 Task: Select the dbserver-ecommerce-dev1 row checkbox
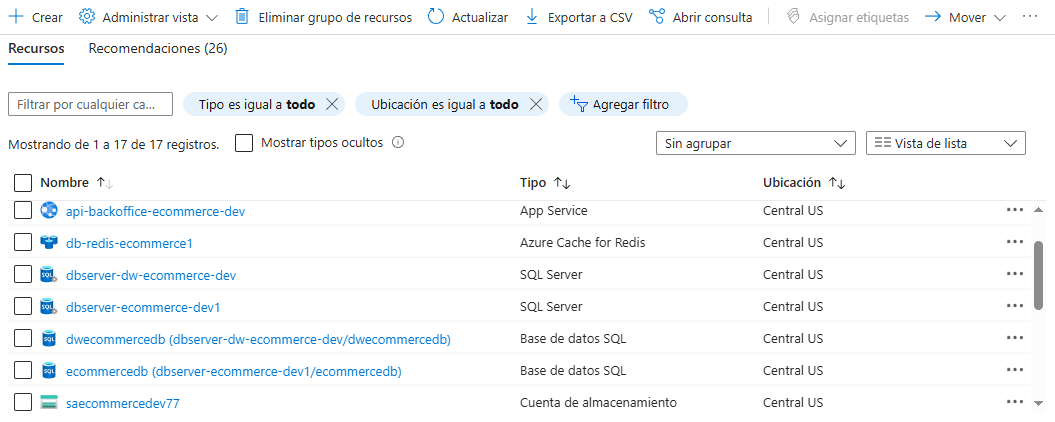[23, 307]
